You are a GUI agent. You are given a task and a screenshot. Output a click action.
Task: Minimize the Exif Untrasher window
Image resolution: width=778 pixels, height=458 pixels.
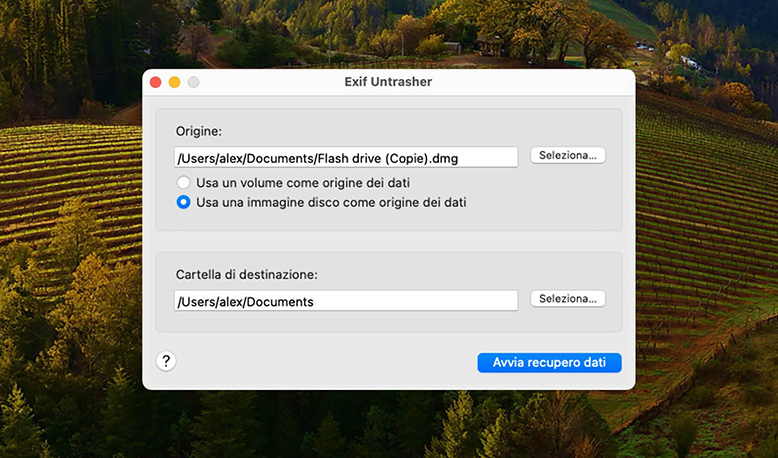pyautogui.click(x=175, y=82)
